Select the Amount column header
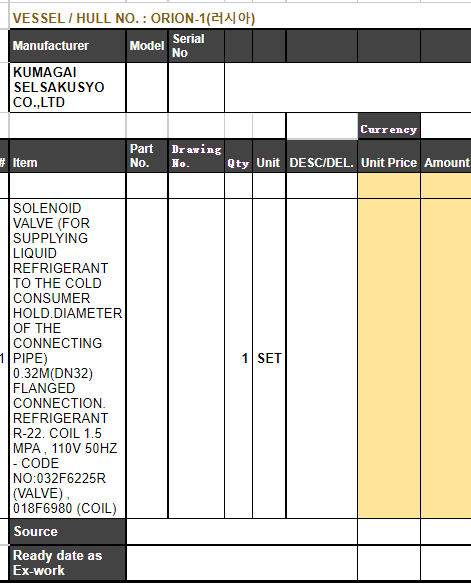Screen dimensions: 471x585 [x=446, y=156]
